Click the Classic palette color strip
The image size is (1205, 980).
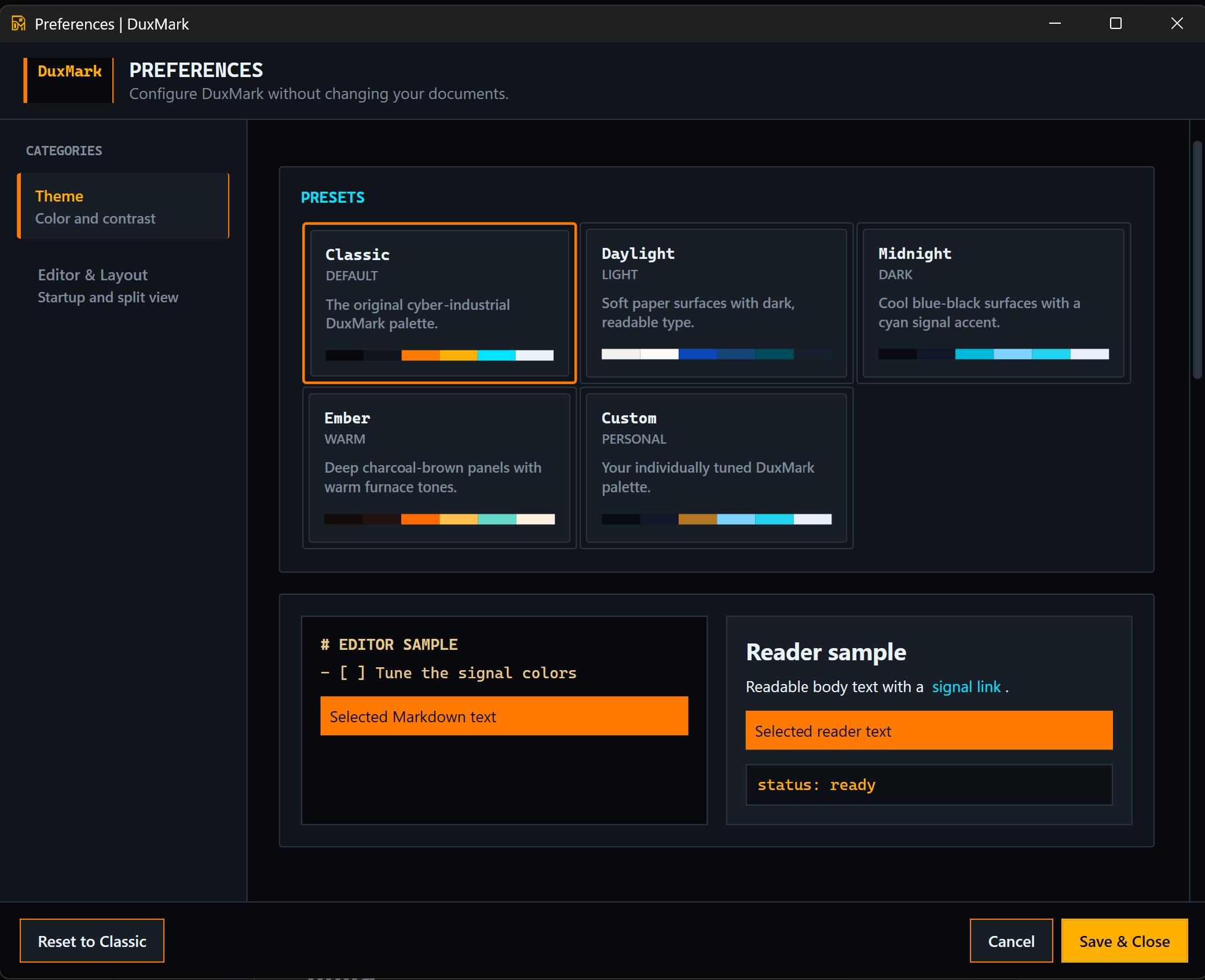(439, 355)
